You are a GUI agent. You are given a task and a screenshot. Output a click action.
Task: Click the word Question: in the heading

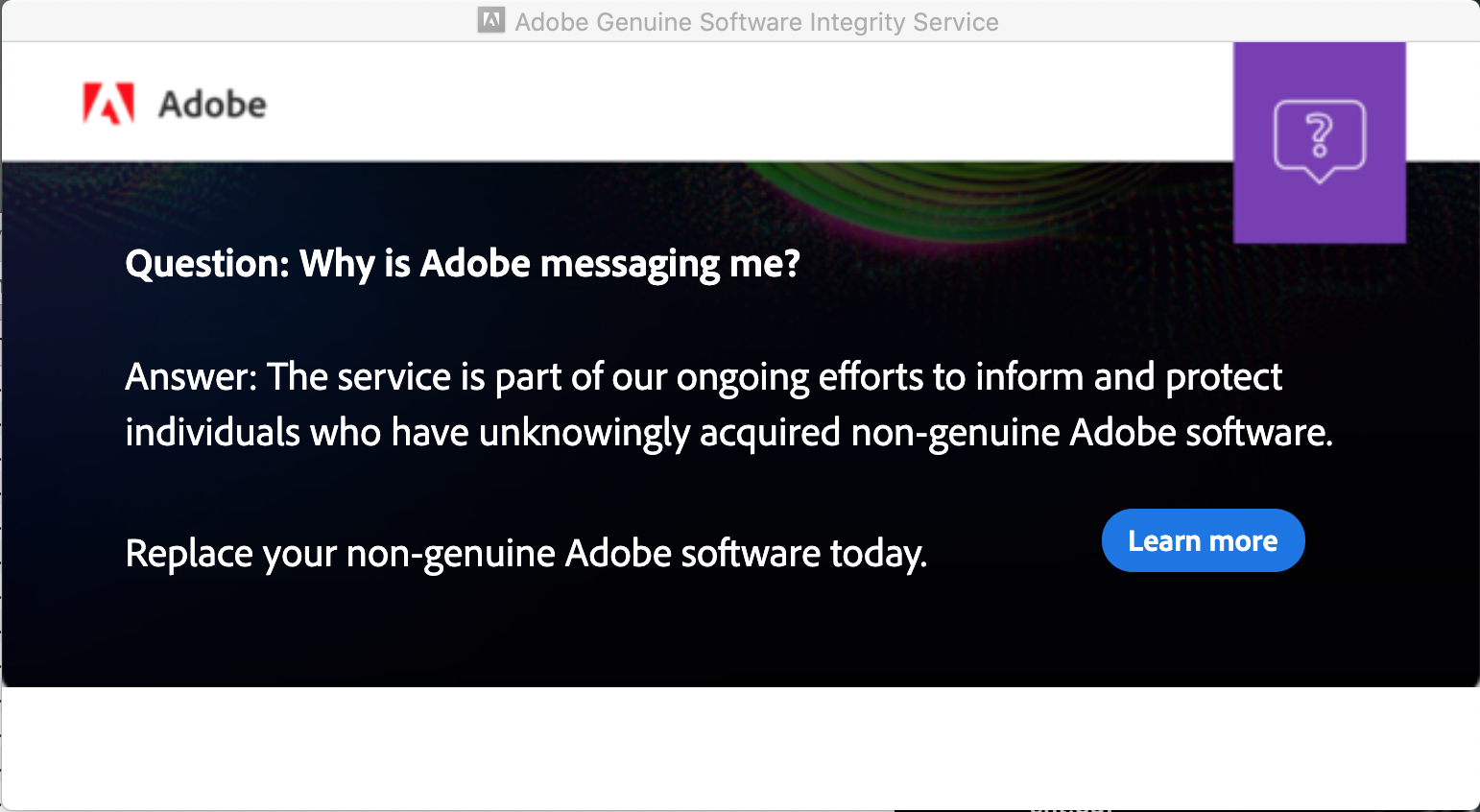coord(207,263)
